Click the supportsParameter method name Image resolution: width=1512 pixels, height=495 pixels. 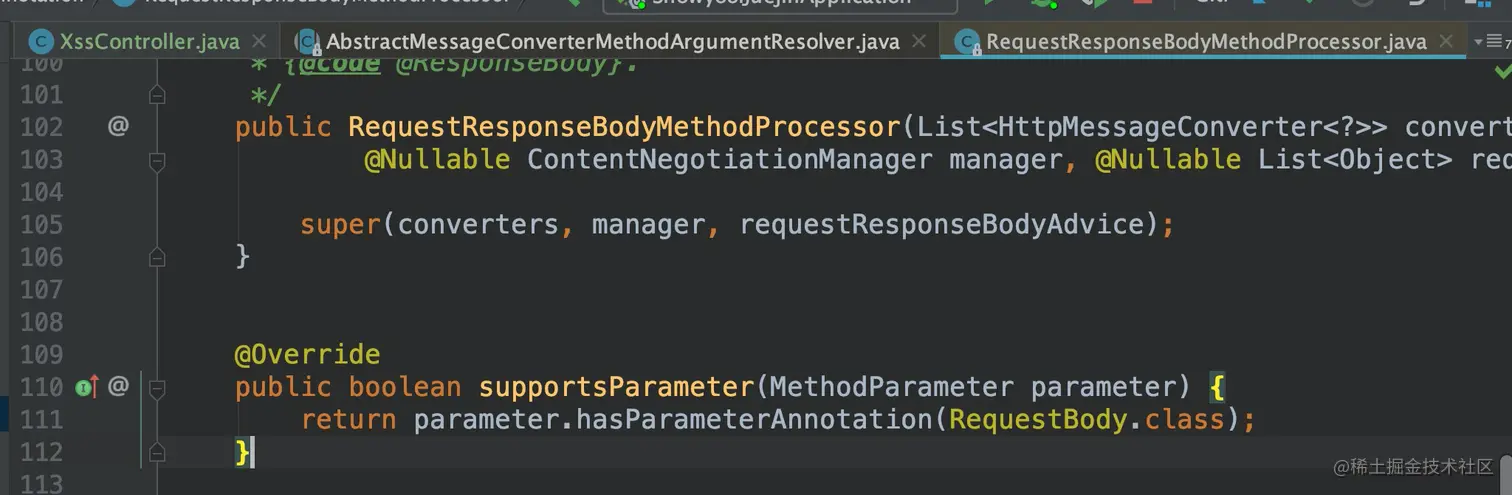(x=615, y=387)
